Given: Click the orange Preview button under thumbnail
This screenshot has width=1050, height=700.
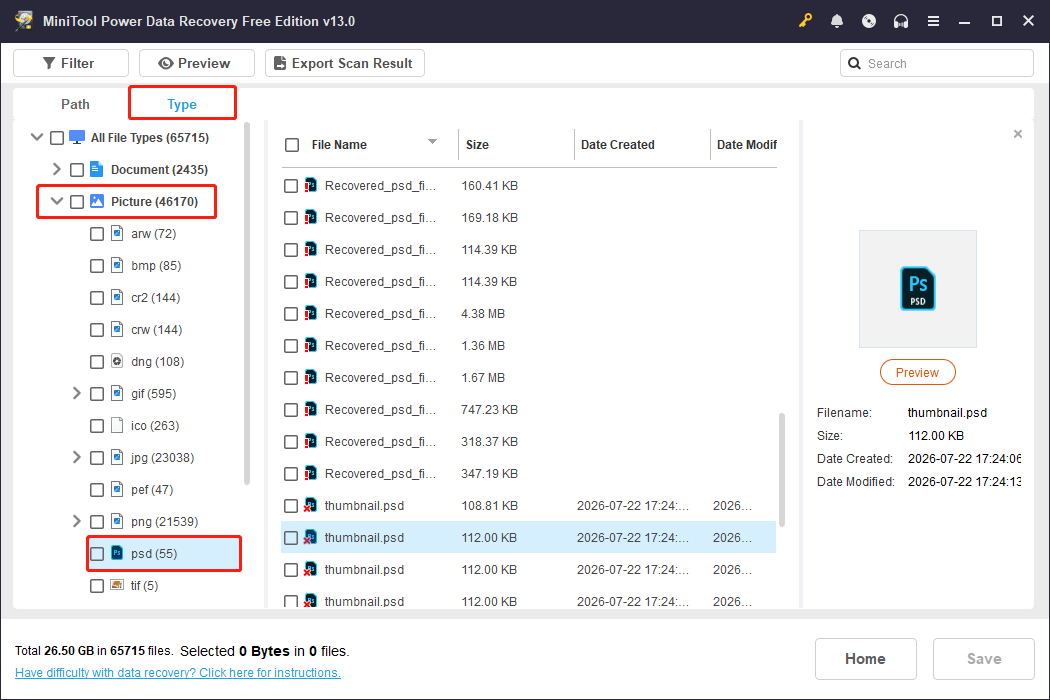Looking at the screenshot, I should pyautogui.click(x=917, y=372).
